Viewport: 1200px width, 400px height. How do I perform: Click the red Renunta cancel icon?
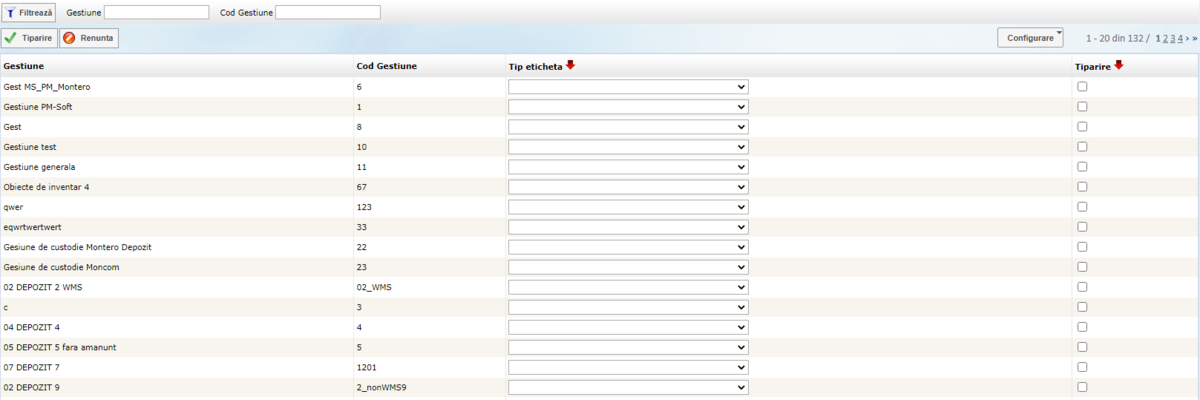pos(69,38)
